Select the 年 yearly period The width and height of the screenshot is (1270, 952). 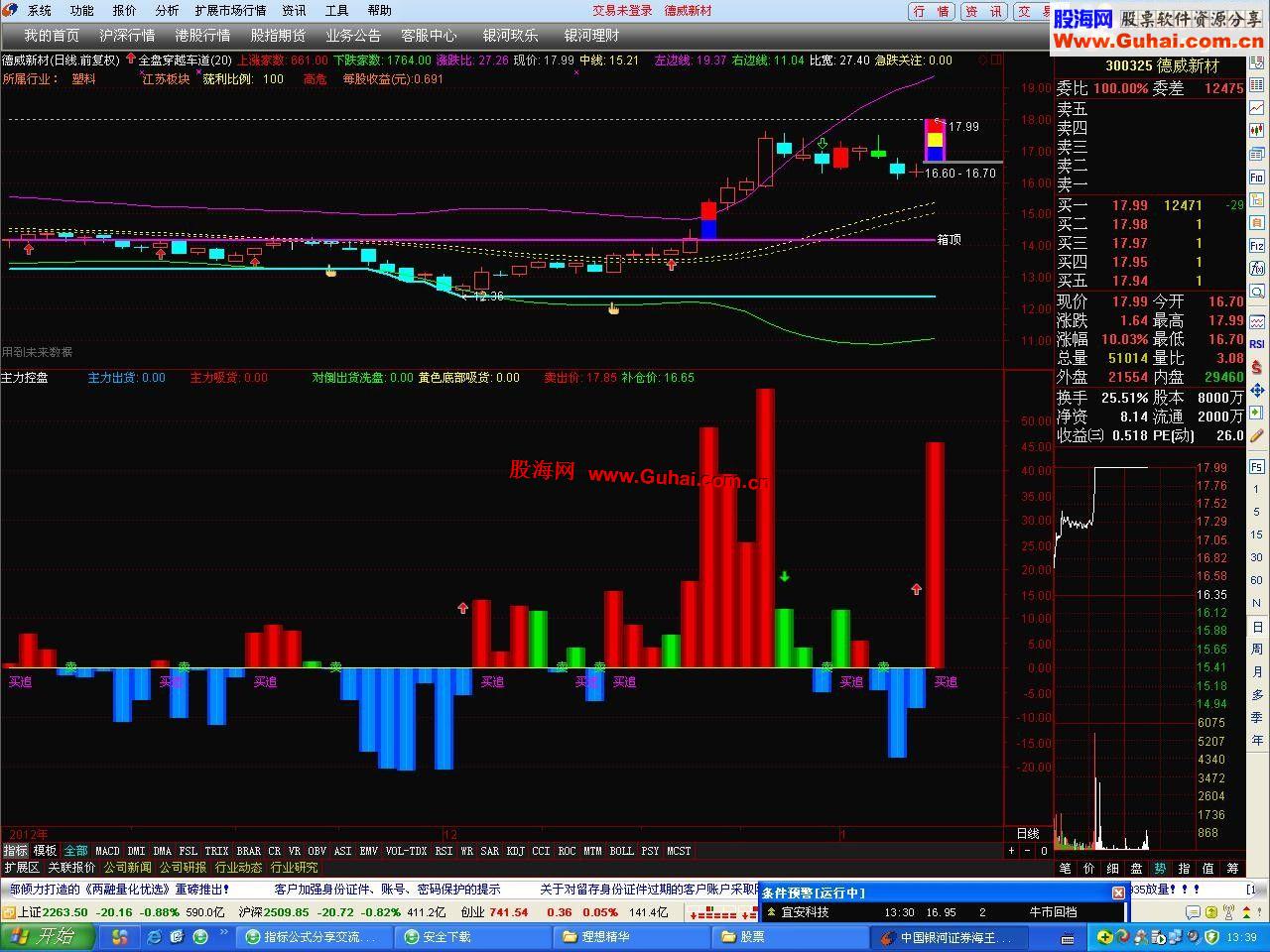coord(1257,741)
